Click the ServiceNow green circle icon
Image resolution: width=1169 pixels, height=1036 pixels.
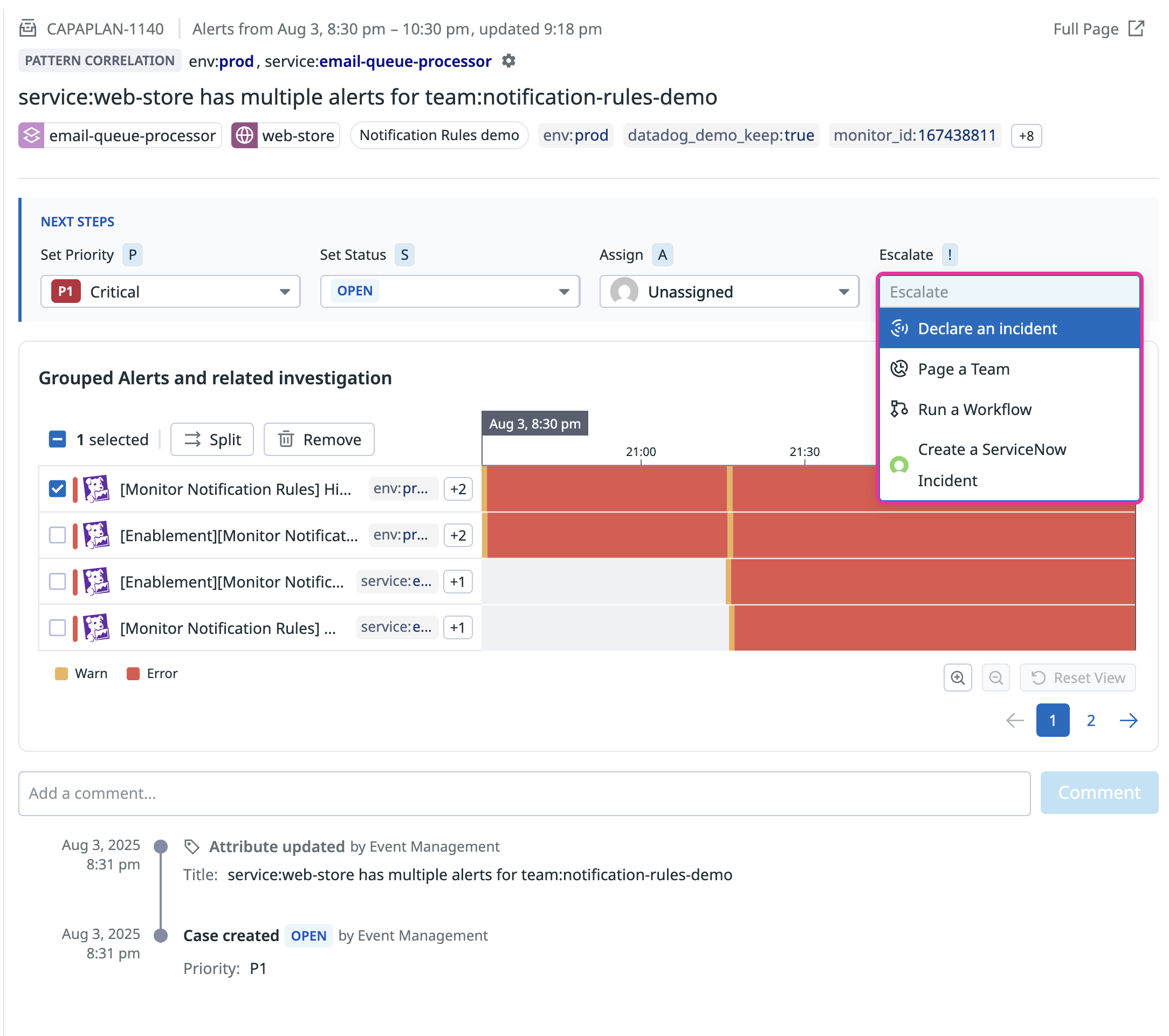(x=899, y=465)
